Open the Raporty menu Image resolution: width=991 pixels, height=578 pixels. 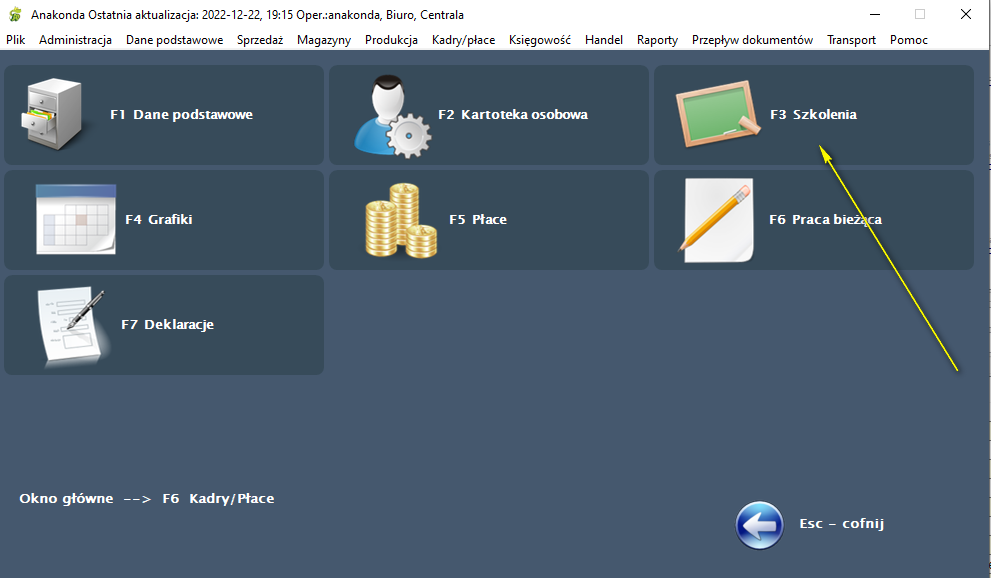pyautogui.click(x=657, y=40)
